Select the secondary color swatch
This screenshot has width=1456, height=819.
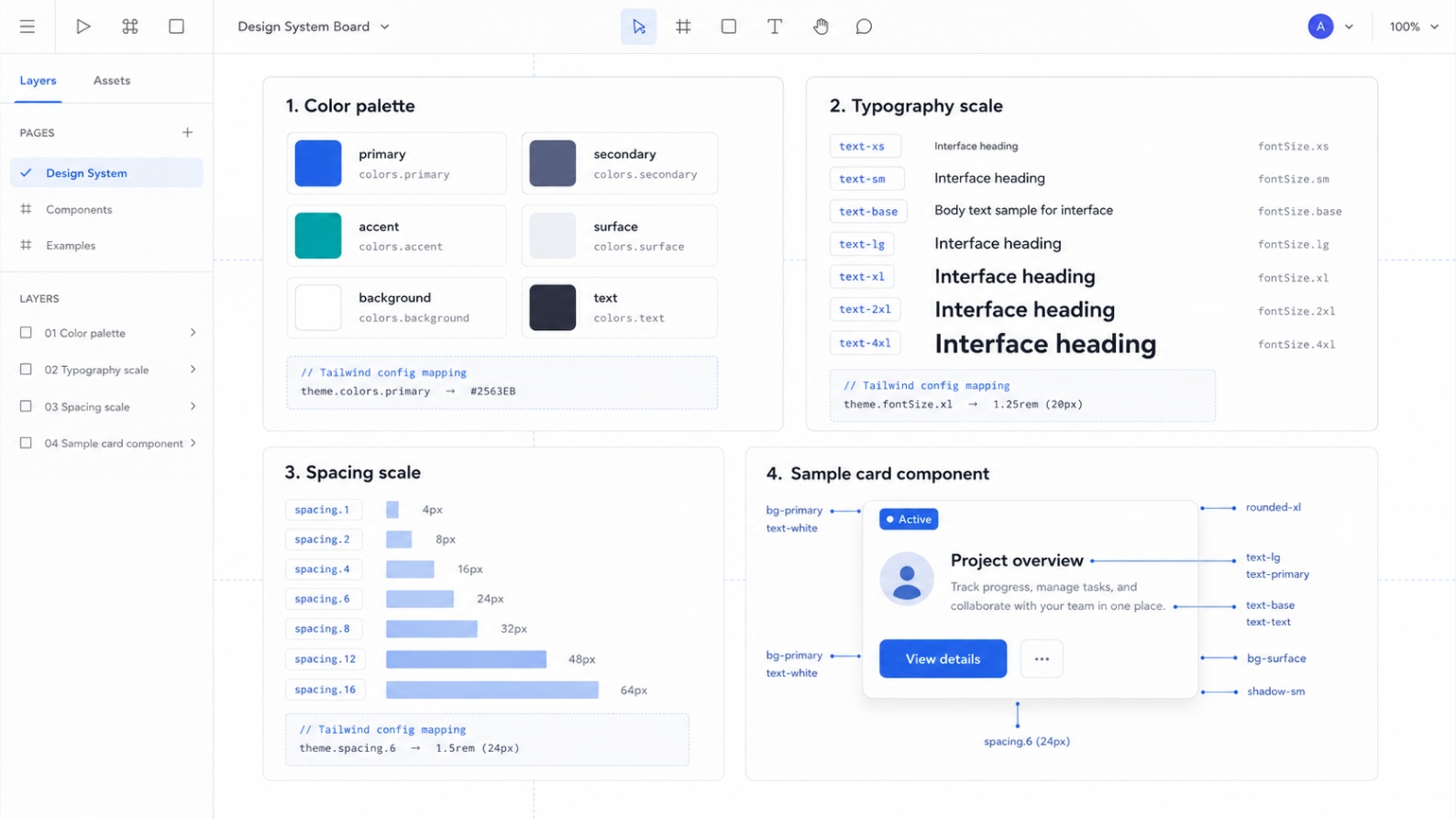(x=553, y=163)
